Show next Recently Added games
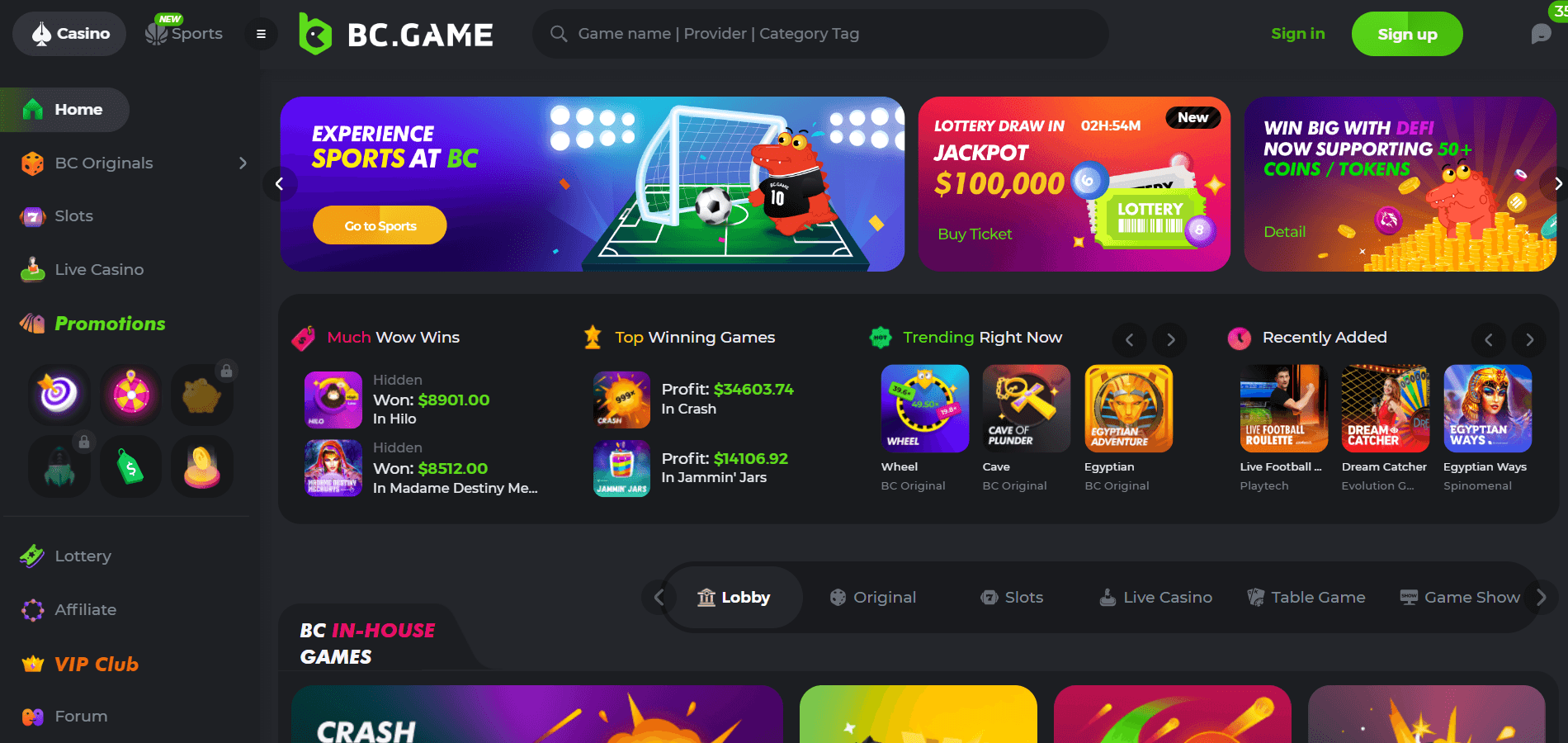The width and height of the screenshot is (1568, 743). pyautogui.click(x=1529, y=339)
